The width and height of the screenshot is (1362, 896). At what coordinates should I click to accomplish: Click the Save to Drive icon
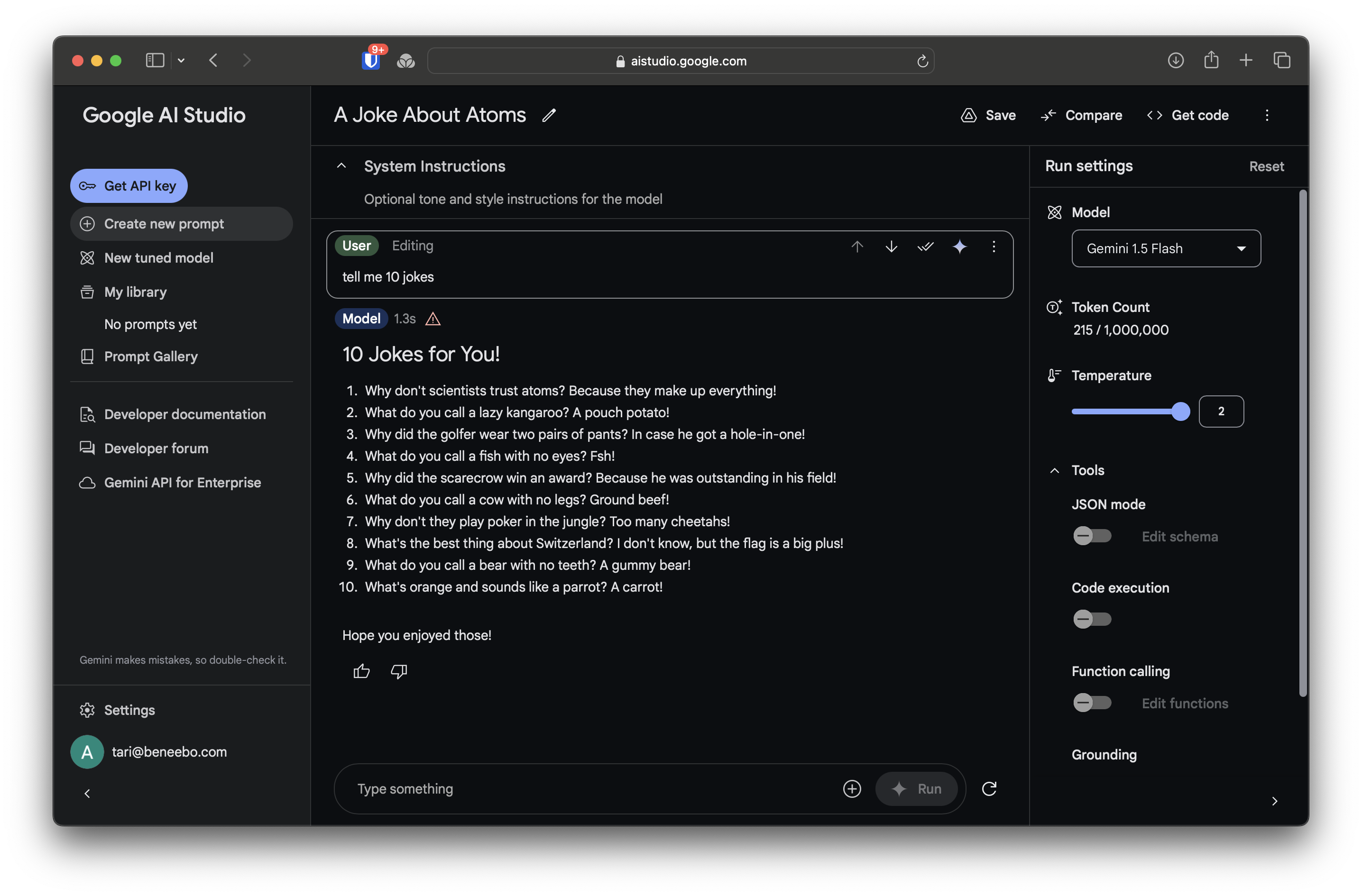coord(968,115)
